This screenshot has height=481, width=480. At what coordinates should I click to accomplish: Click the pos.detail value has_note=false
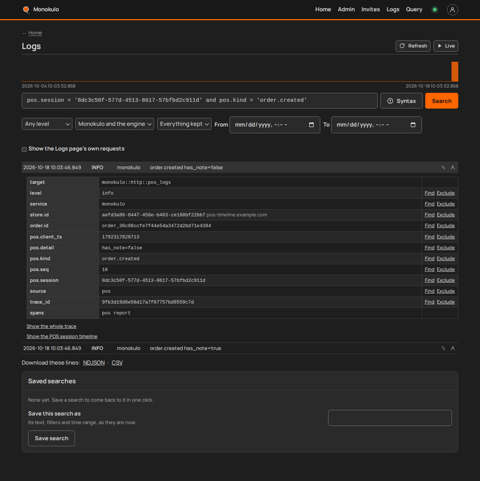point(122,248)
